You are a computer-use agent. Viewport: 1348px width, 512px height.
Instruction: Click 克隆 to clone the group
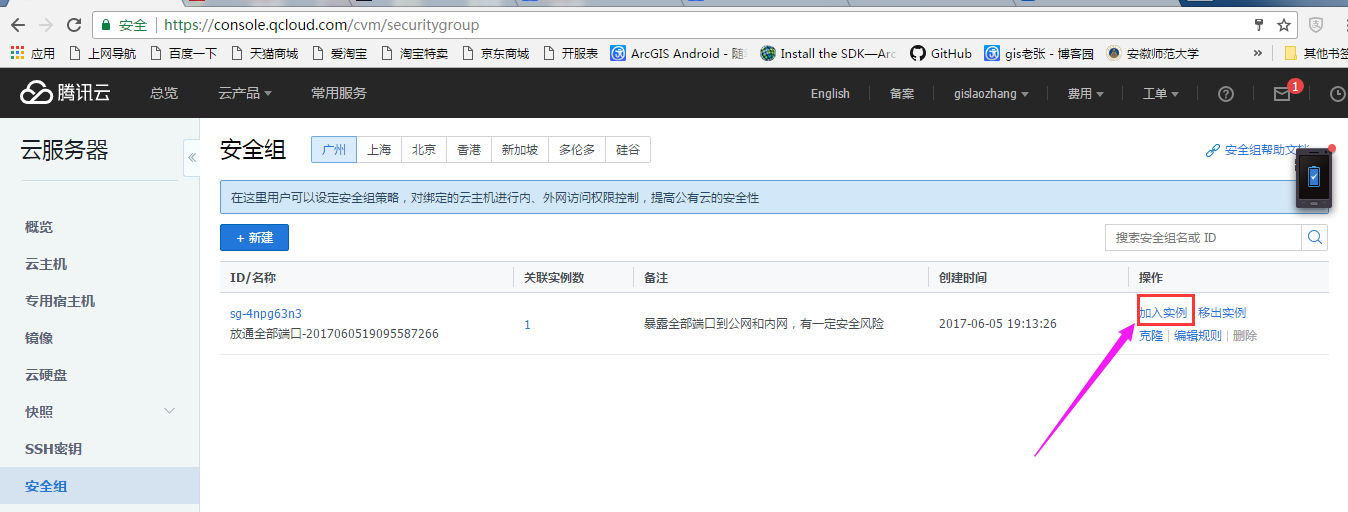point(1151,336)
